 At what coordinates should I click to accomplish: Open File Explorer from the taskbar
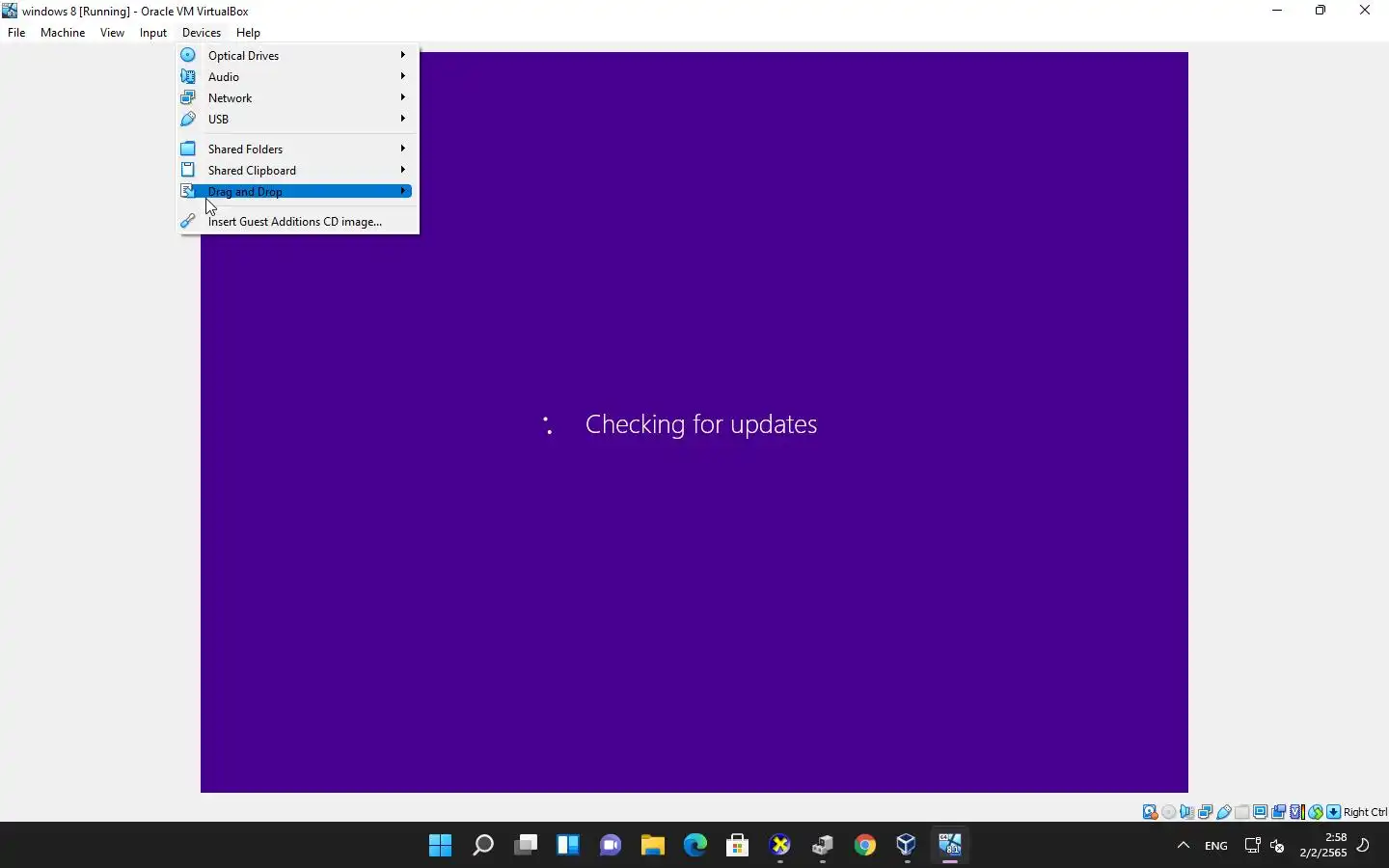[653, 845]
